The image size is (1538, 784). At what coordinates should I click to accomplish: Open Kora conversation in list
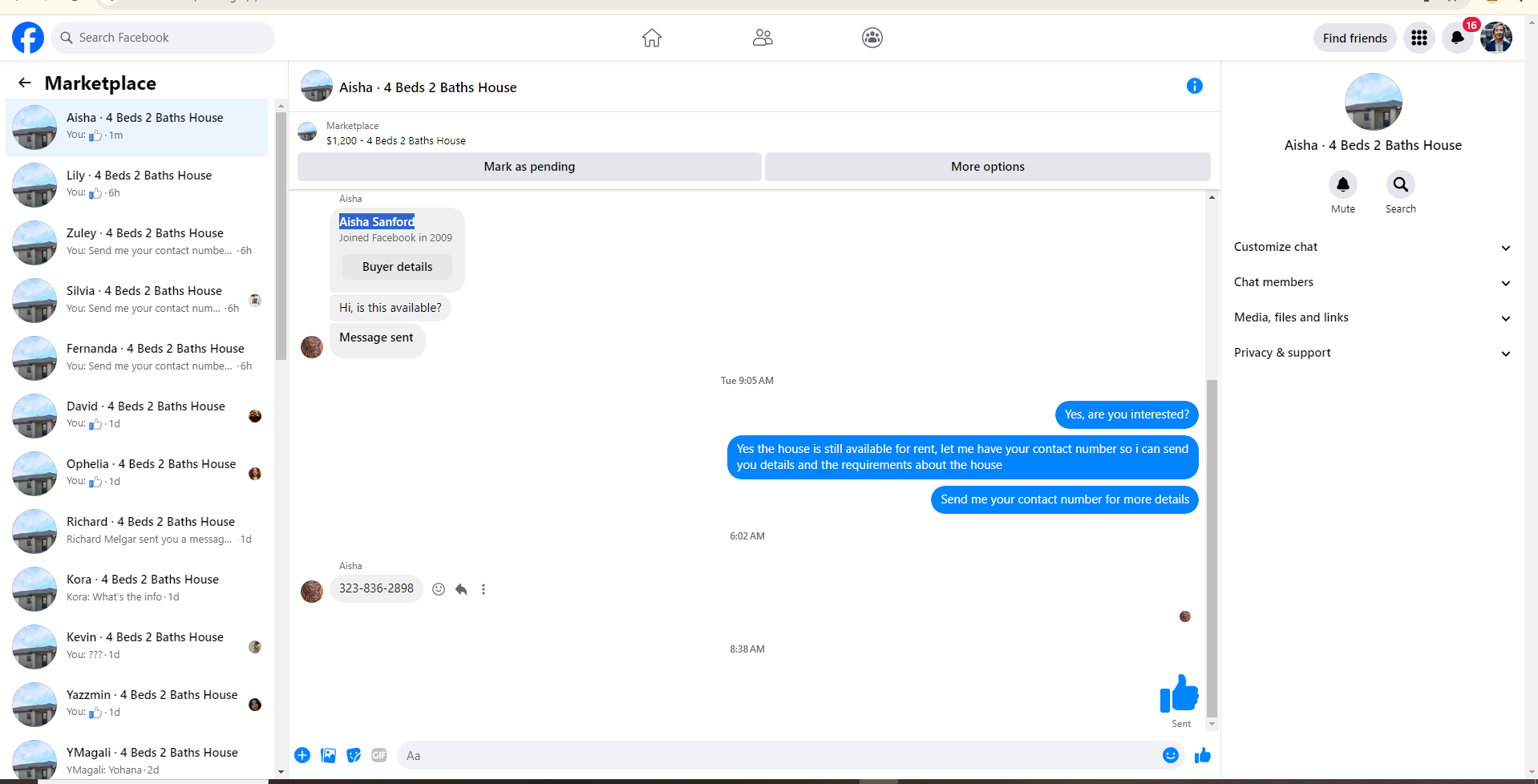point(137,589)
